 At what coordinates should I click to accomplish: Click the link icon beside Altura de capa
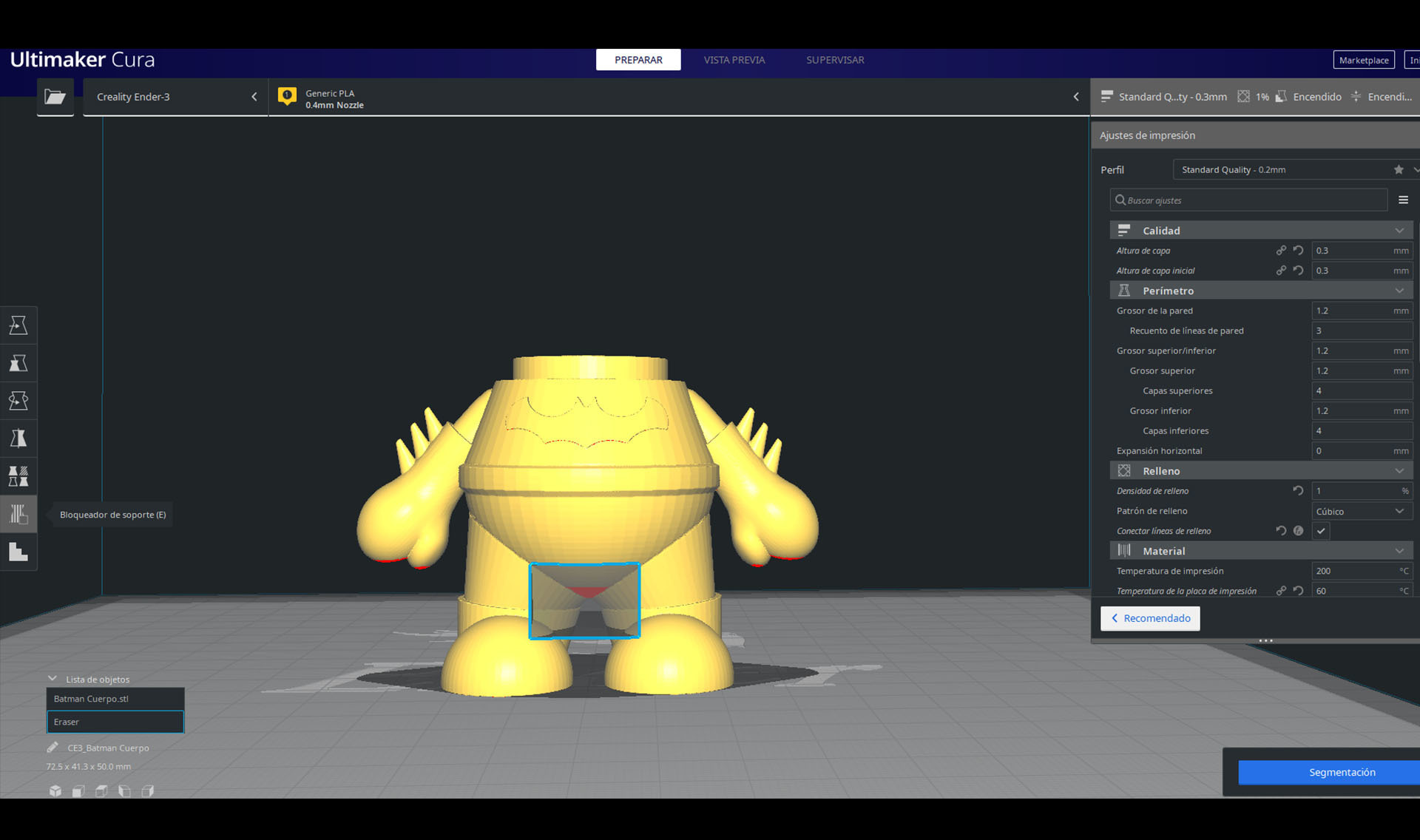(1281, 251)
